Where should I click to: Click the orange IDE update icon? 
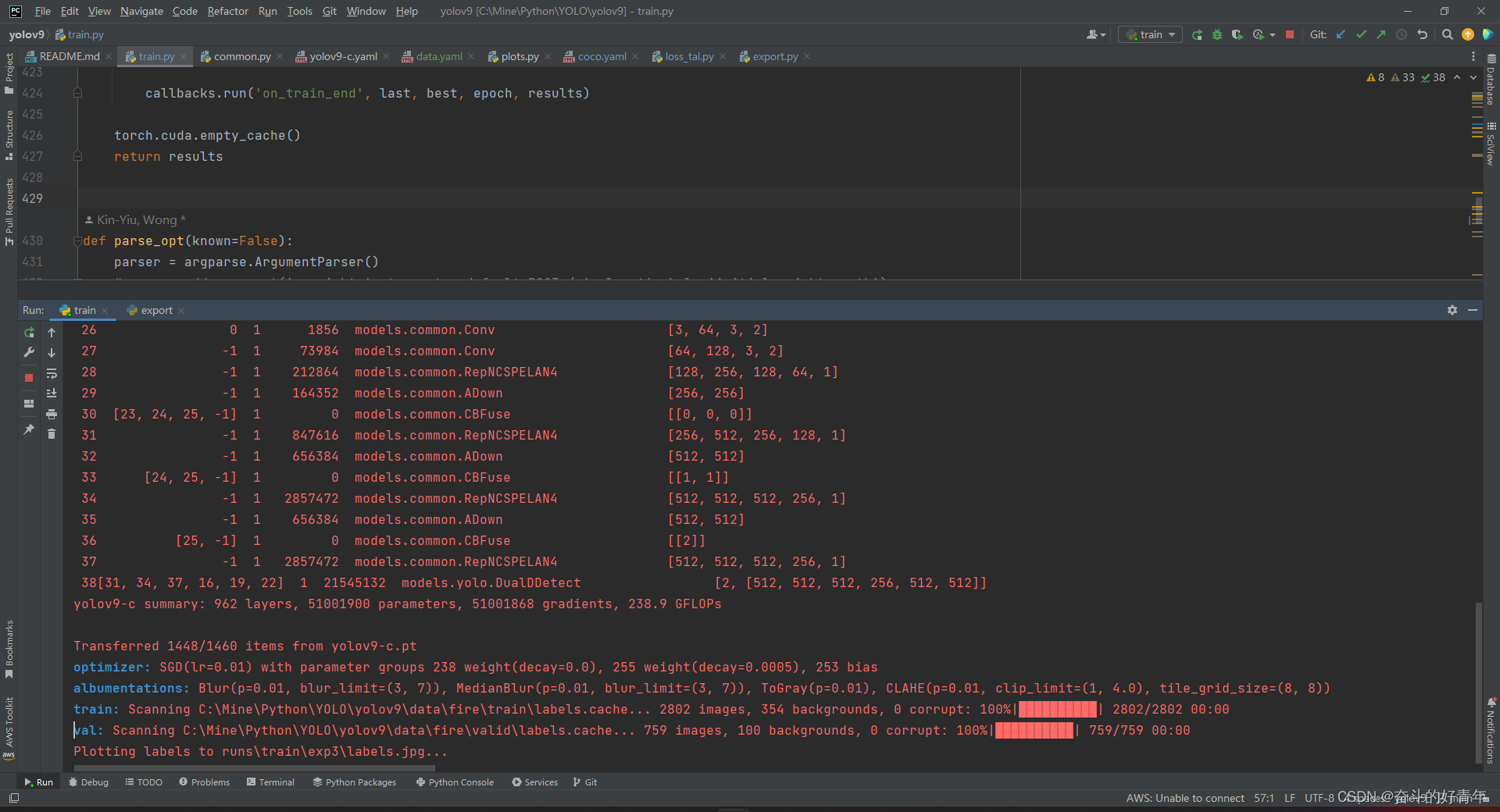click(x=1468, y=34)
